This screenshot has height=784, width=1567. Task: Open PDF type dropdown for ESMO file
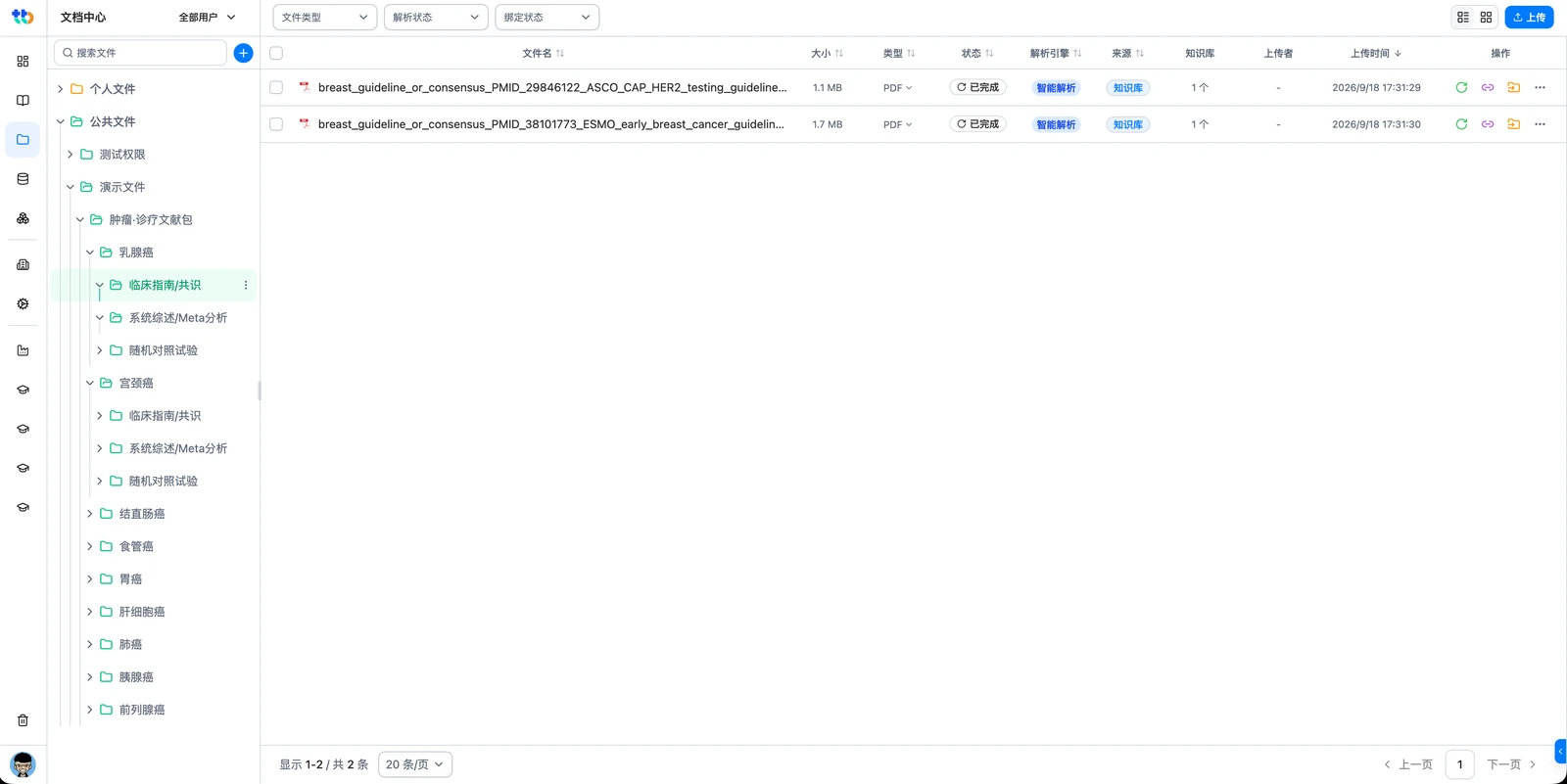(897, 124)
